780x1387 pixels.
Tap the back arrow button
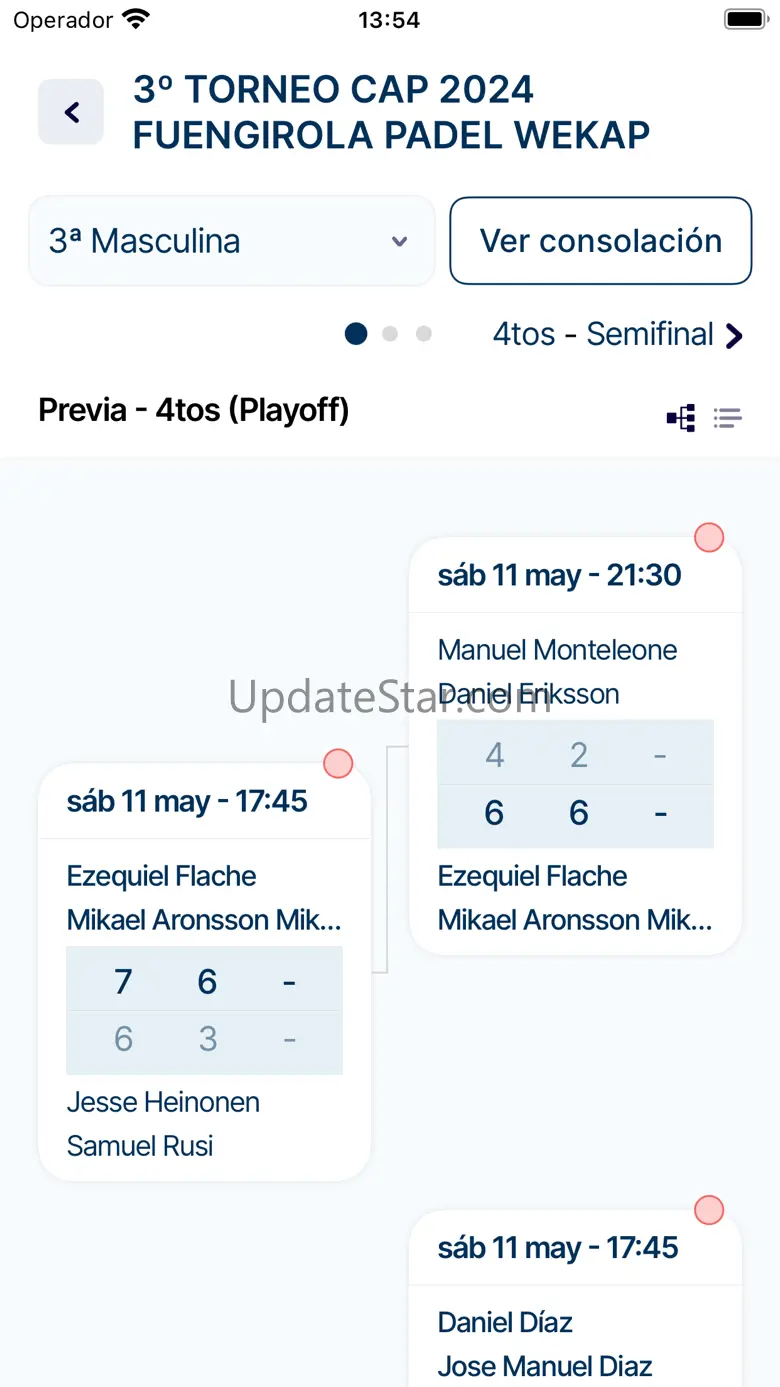click(x=71, y=112)
